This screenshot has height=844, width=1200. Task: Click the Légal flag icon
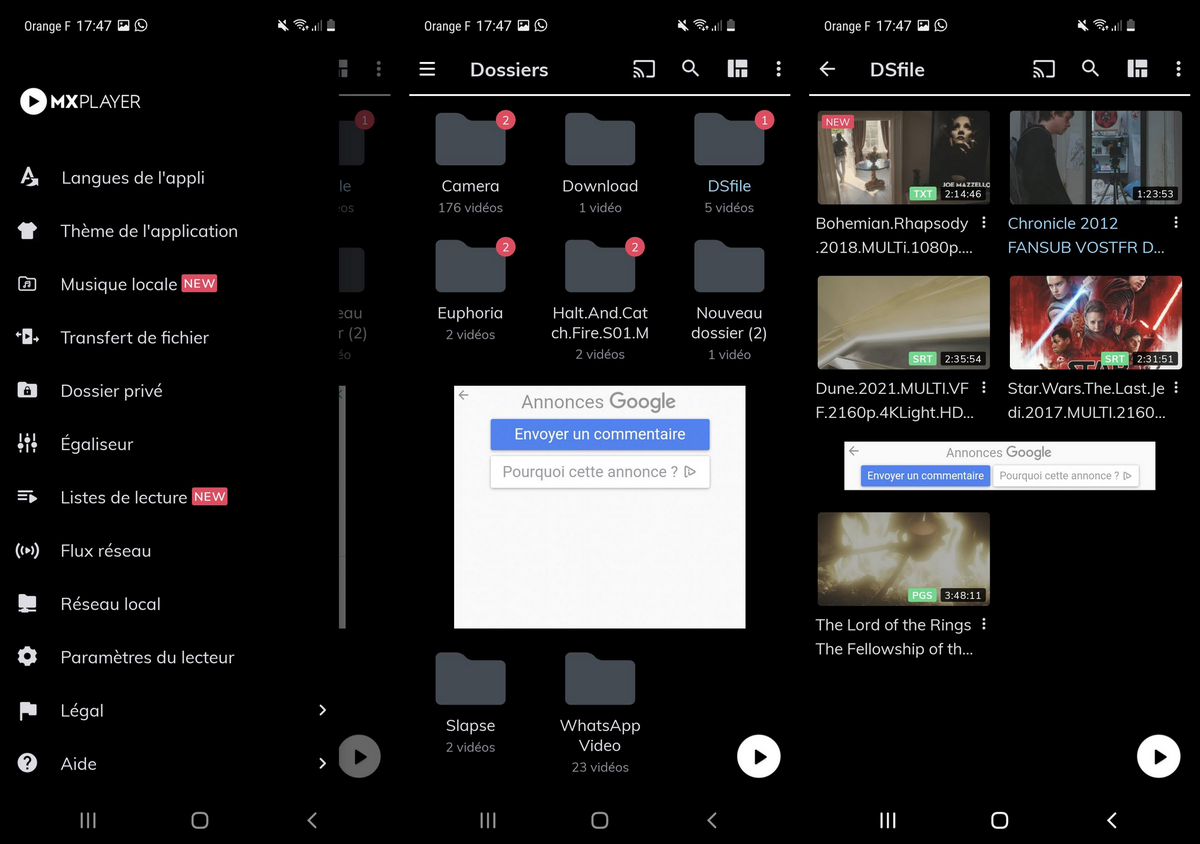click(x=28, y=710)
